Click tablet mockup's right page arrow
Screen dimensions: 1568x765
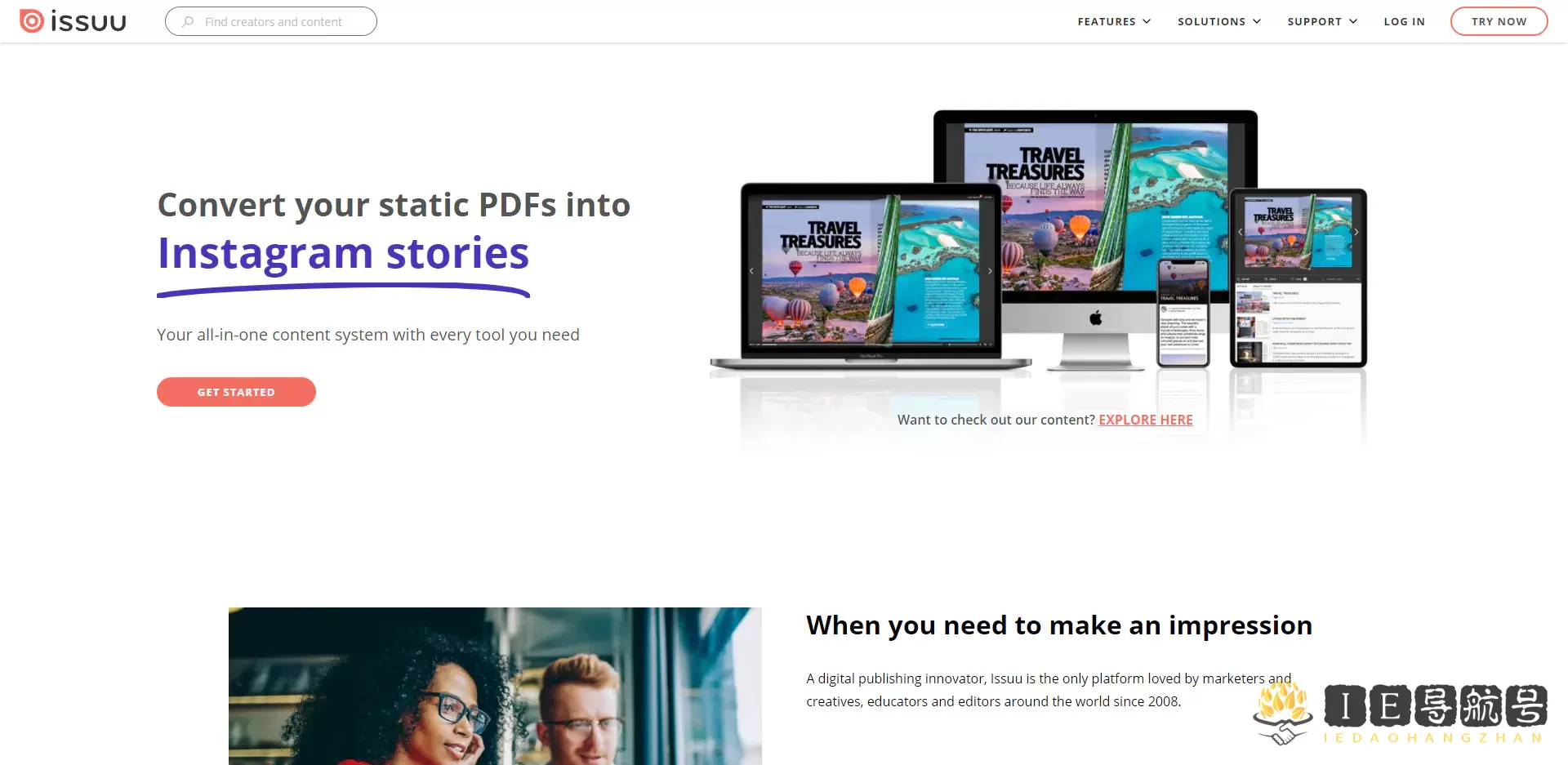pos(1356,233)
